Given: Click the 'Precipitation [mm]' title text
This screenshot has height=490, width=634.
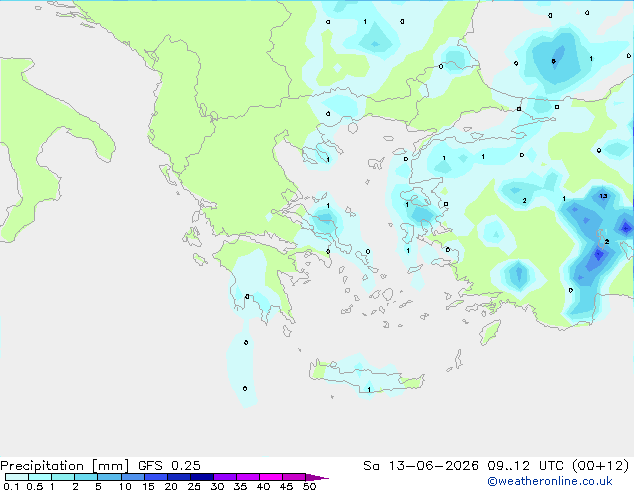Looking at the screenshot, I should pyautogui.click(x=64, y=466).
